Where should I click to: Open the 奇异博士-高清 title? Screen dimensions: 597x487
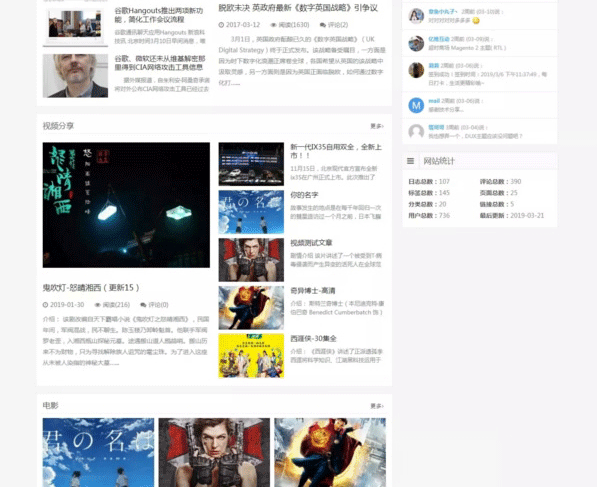point(313,291)
